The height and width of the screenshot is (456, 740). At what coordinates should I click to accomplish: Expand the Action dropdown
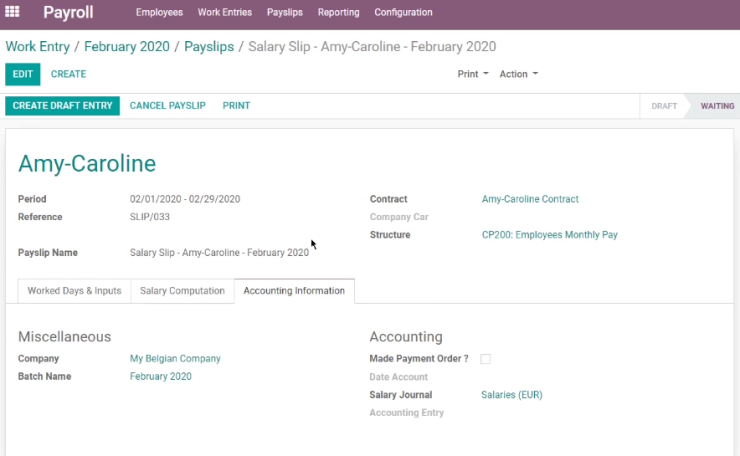click(x=519, y=74)
